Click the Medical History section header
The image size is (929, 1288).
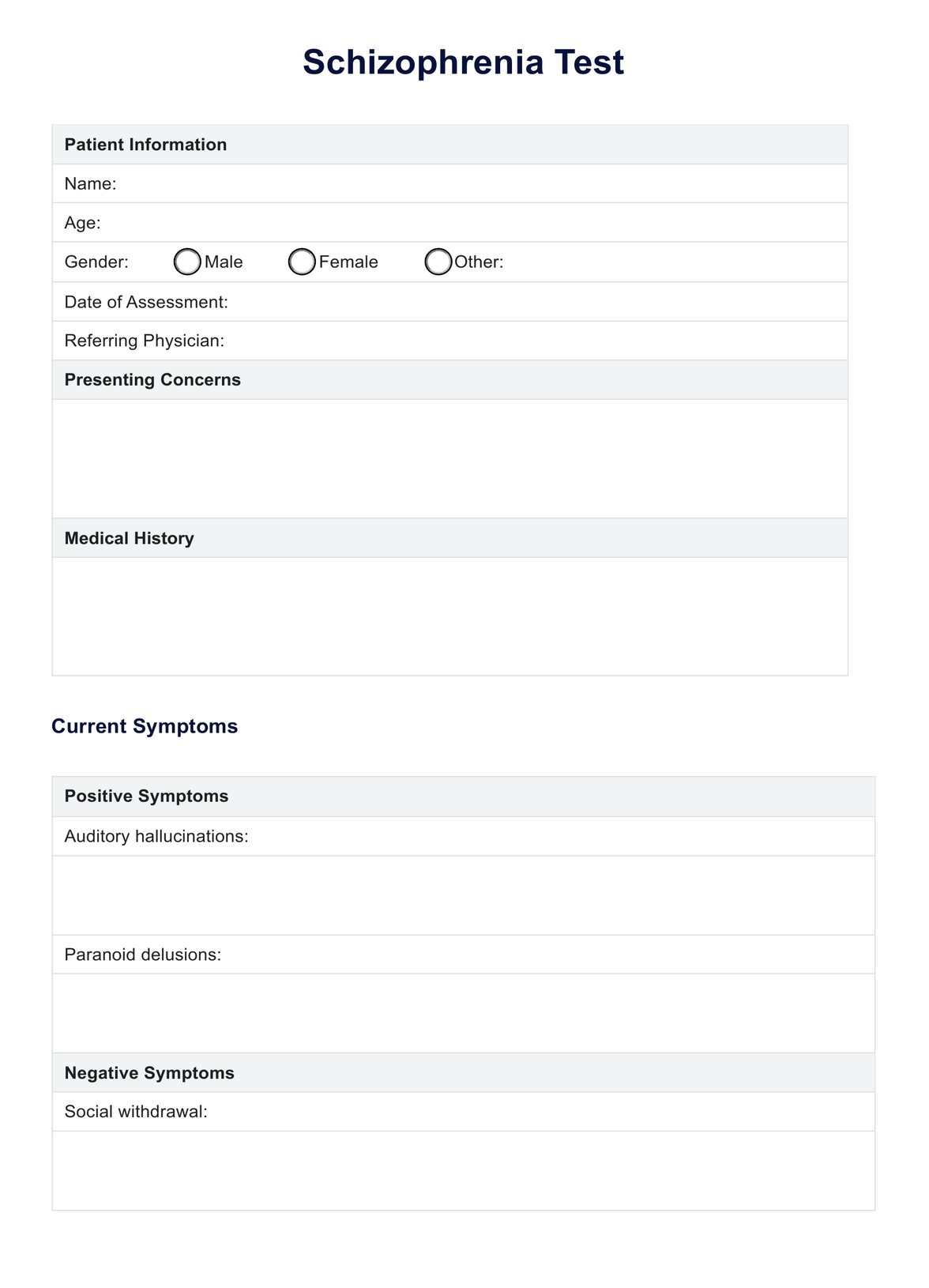(x=129, y=538)
